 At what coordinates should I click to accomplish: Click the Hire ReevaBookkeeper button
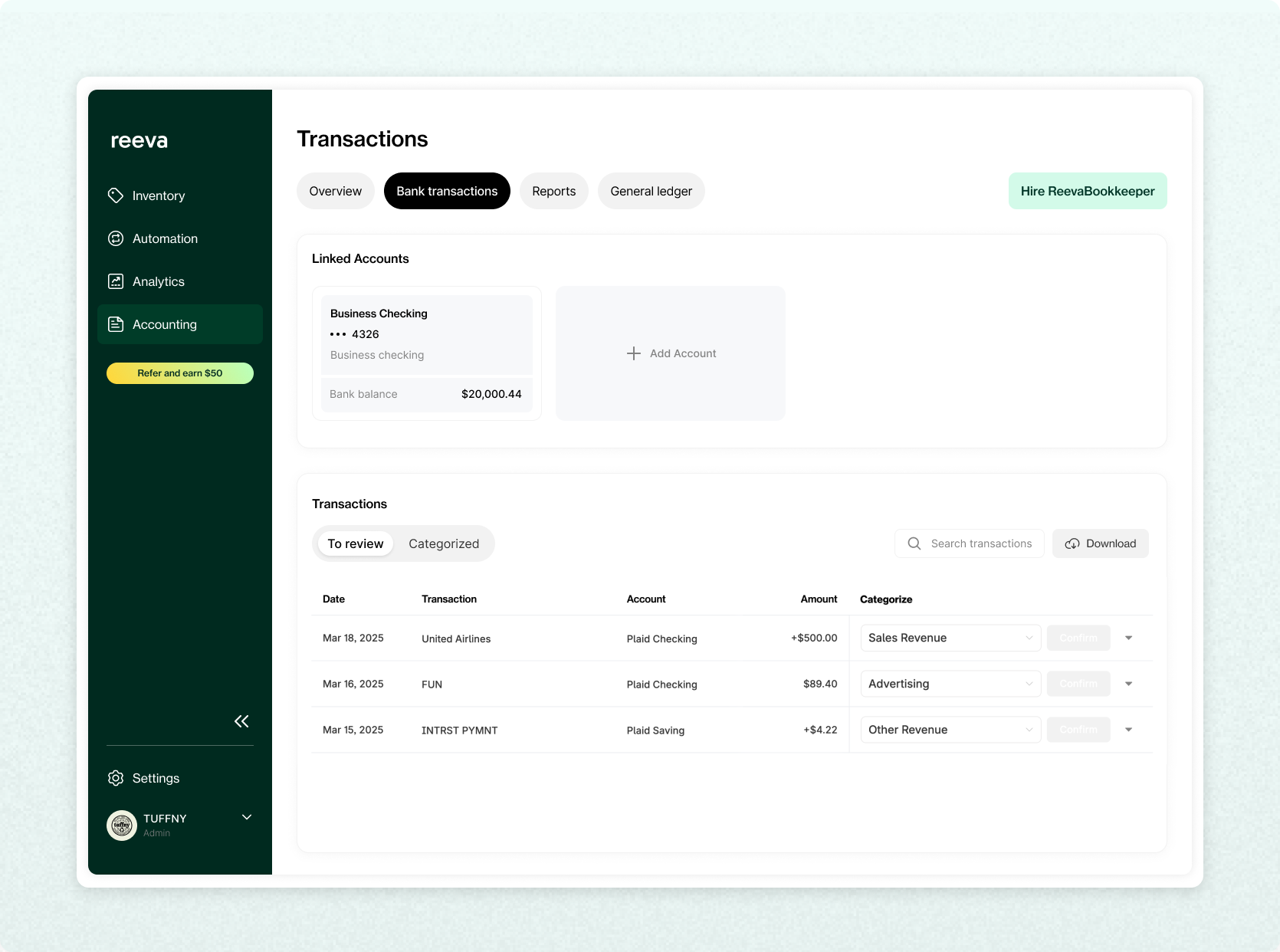coord(1087,191)
